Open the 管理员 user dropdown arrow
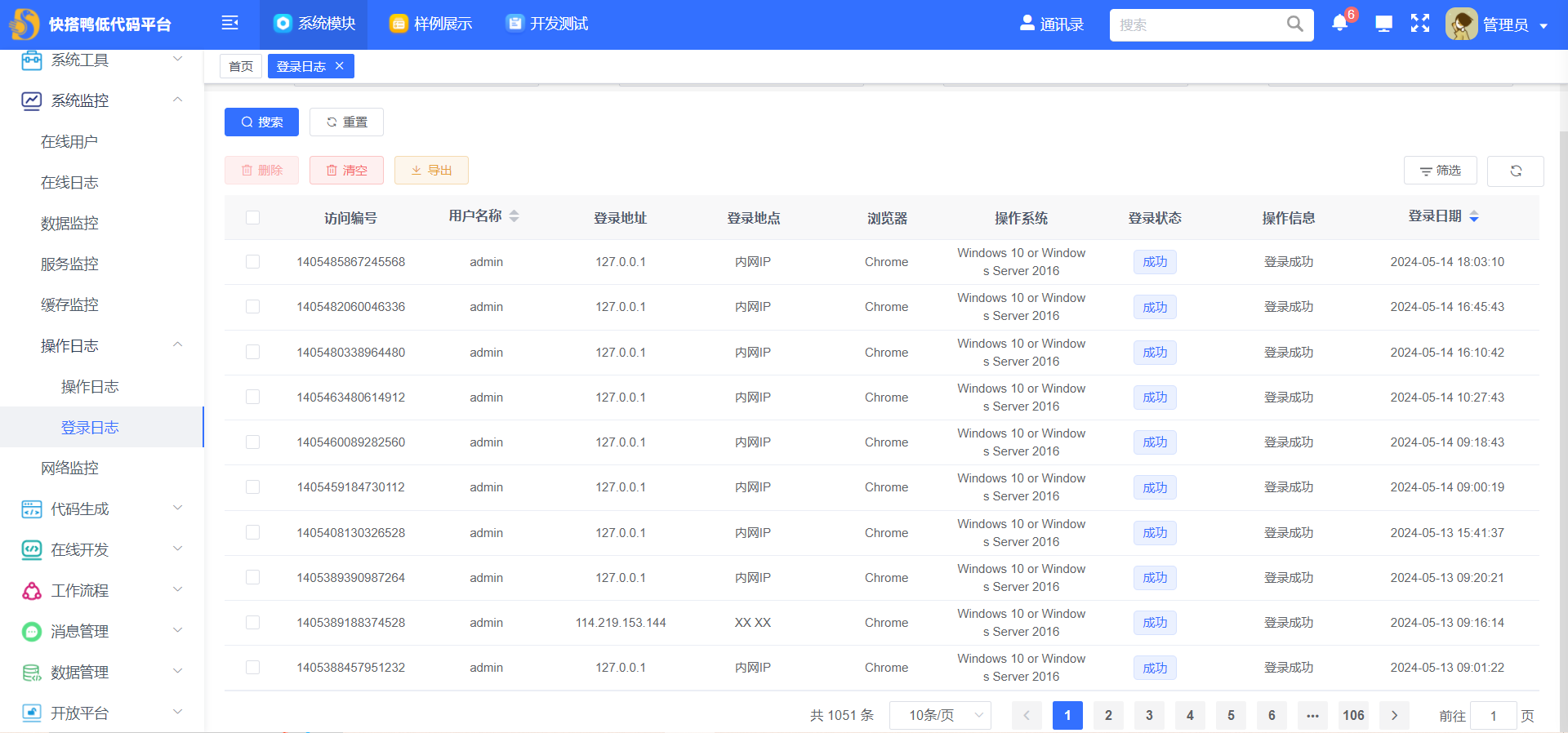The width and height of the screenshot is (1568, 733). click(x=1543, y=26)
